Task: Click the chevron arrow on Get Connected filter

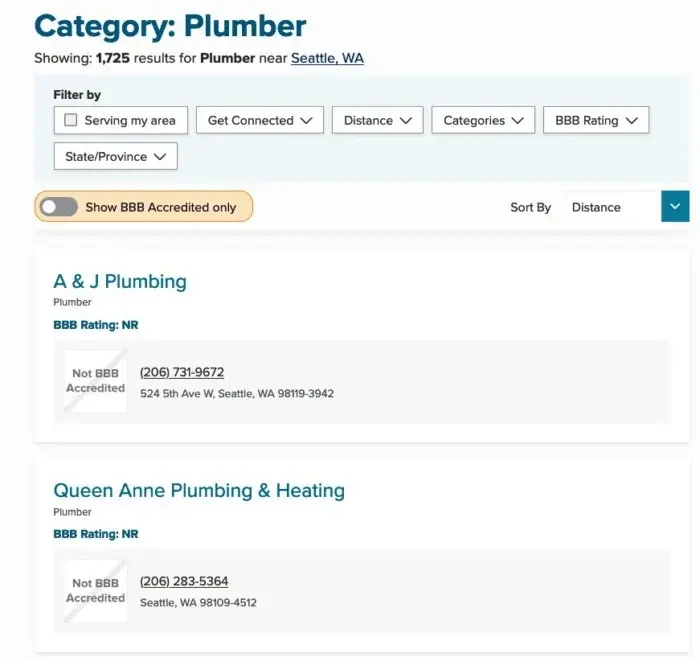Action: pyautogui.click(x=306, y=121)
